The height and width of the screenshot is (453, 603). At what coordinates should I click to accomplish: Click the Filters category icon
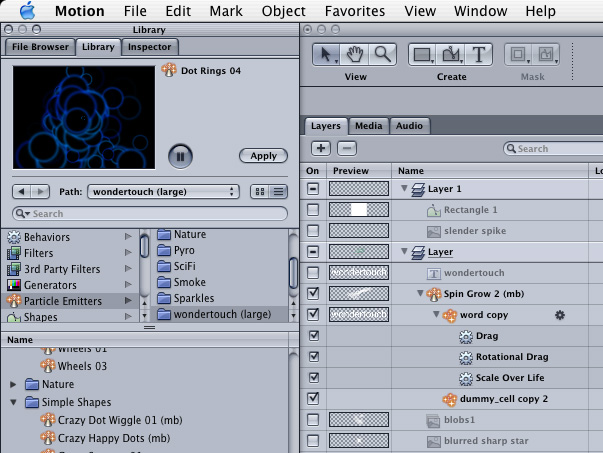point(14,253)
